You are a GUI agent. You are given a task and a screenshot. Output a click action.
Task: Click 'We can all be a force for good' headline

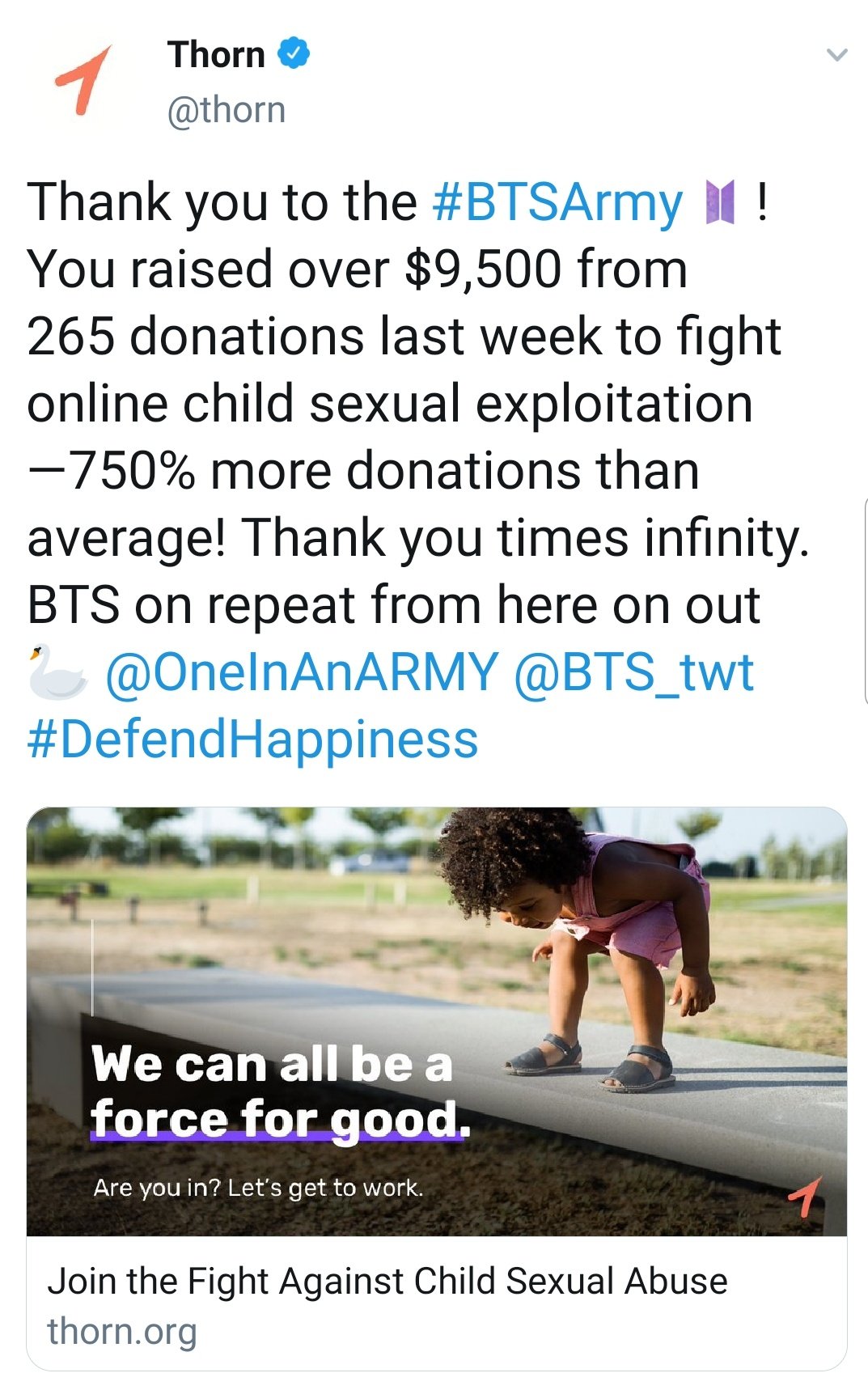point(278,1091)
